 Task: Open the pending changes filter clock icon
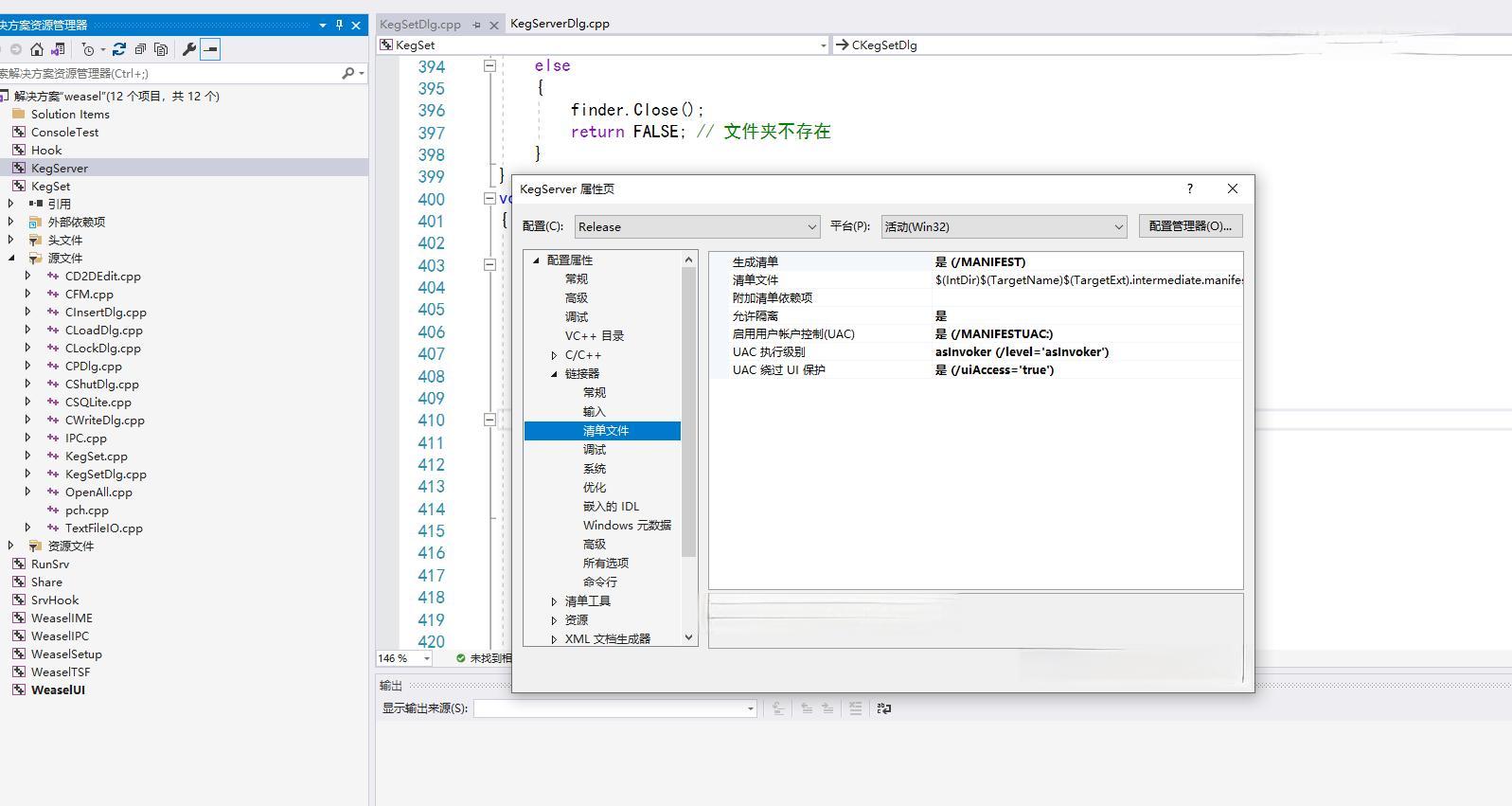tap(88, 49)
